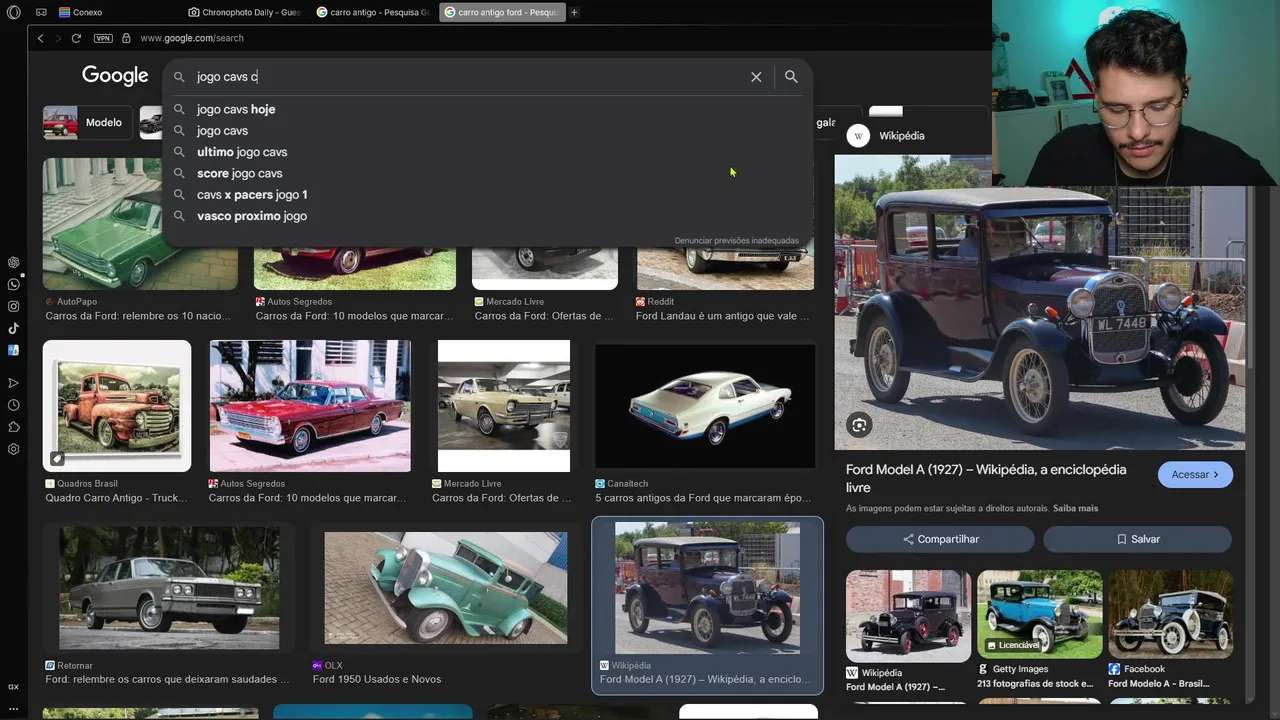Select the 'carro antigo ford' active tab
Screen dimensions: 1280x720
[501, 12]
